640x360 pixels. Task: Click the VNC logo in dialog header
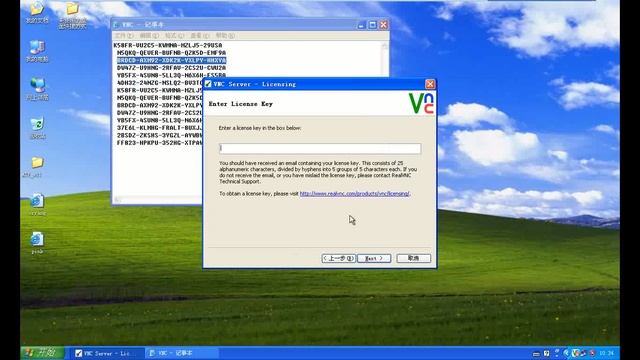pos(421,103)
